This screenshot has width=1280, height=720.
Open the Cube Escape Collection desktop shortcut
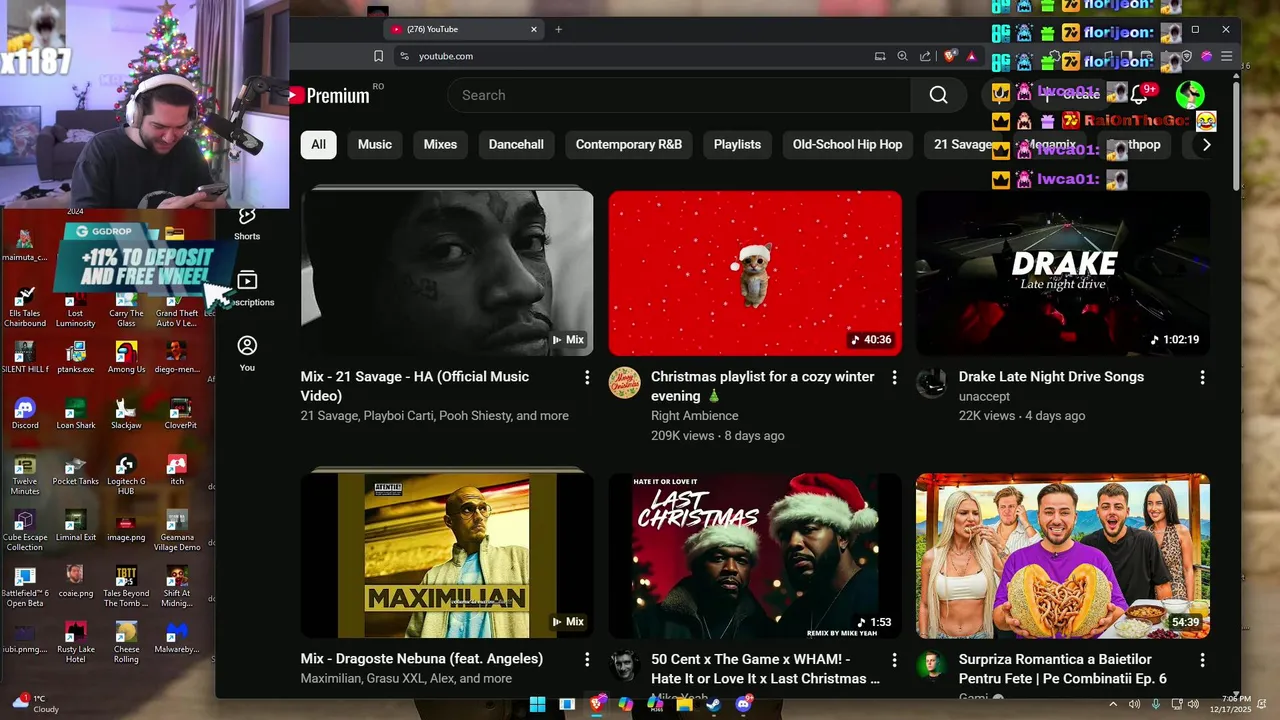click(x=25, y=531)
